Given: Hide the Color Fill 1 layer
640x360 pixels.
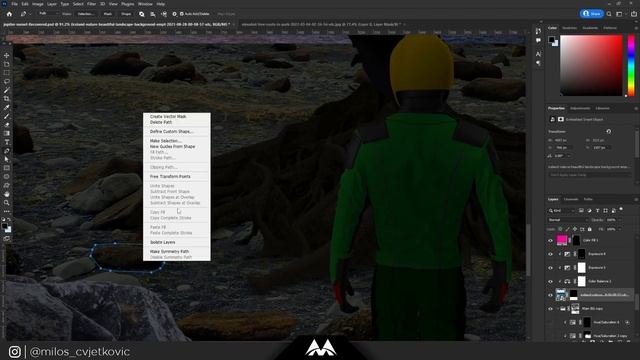Looking at the screenshot, I should (550, 240).
